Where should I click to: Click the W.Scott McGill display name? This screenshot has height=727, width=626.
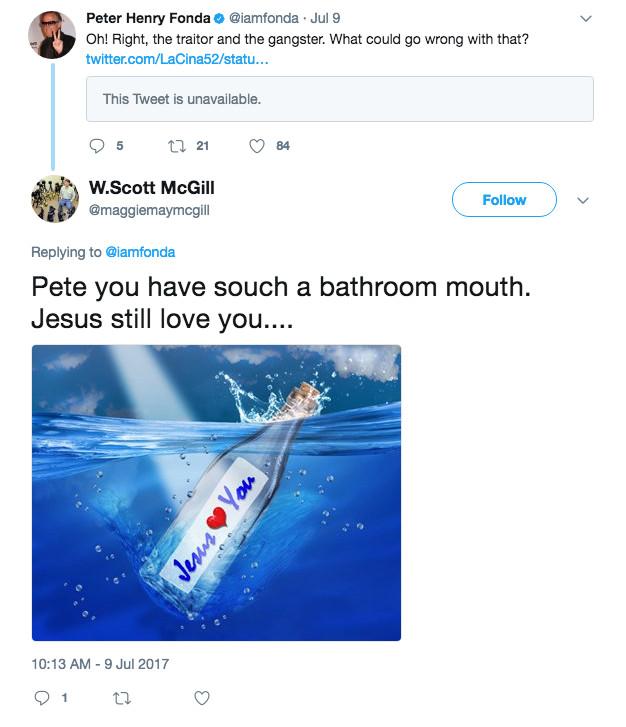click(152, 188)
